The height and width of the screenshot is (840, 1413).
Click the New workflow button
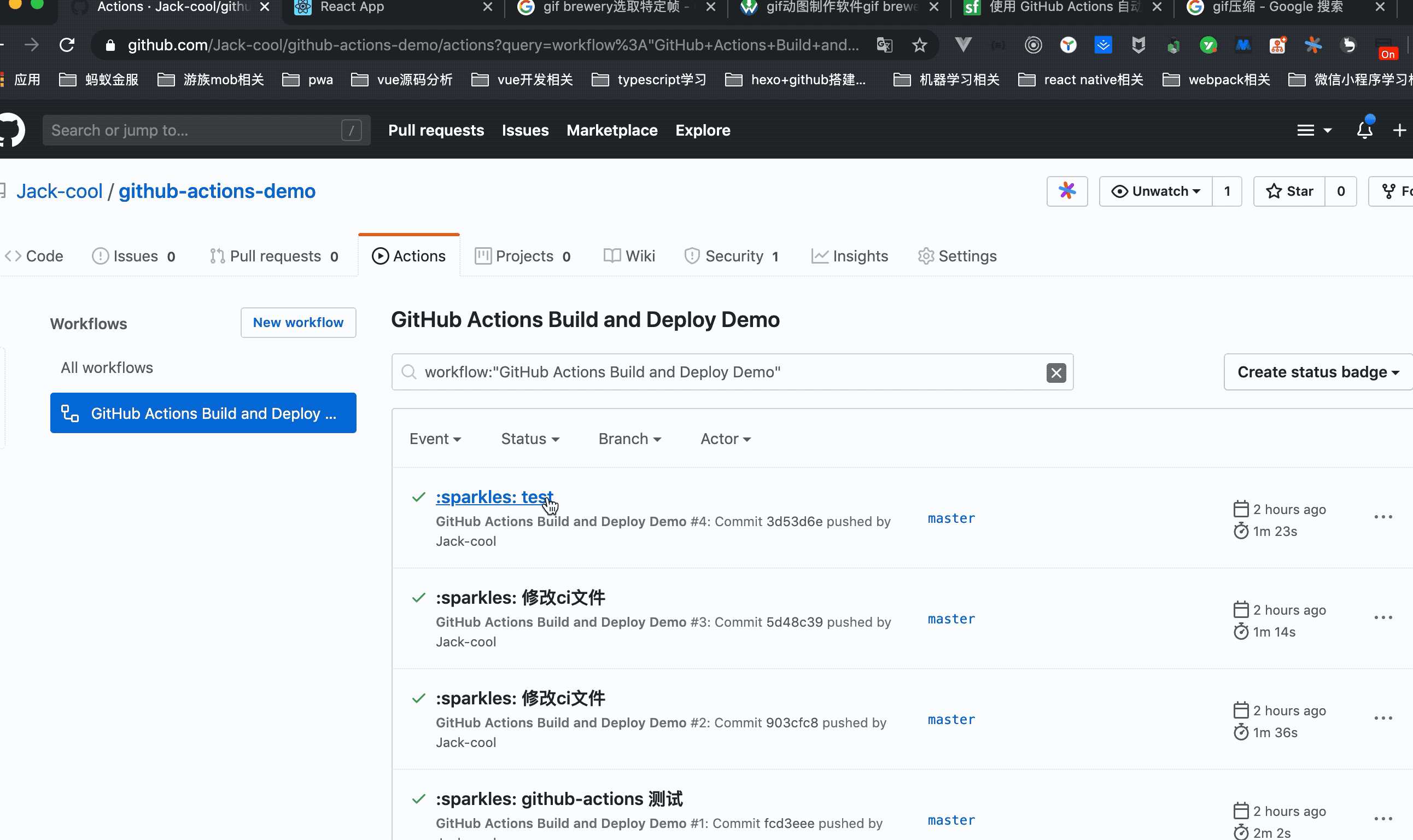click(x=298, y=323)
